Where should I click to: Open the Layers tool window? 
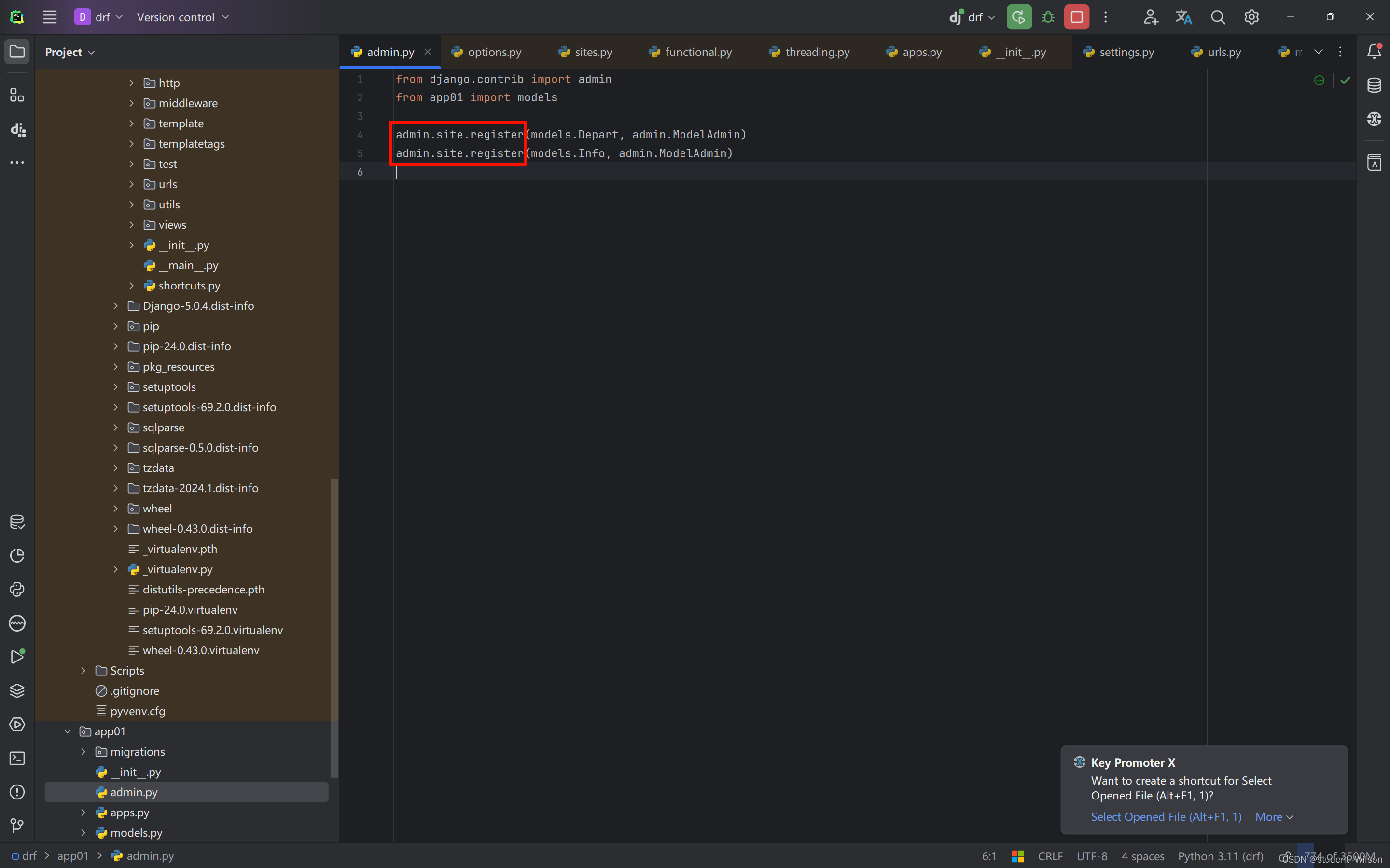(x=17, y=690)
